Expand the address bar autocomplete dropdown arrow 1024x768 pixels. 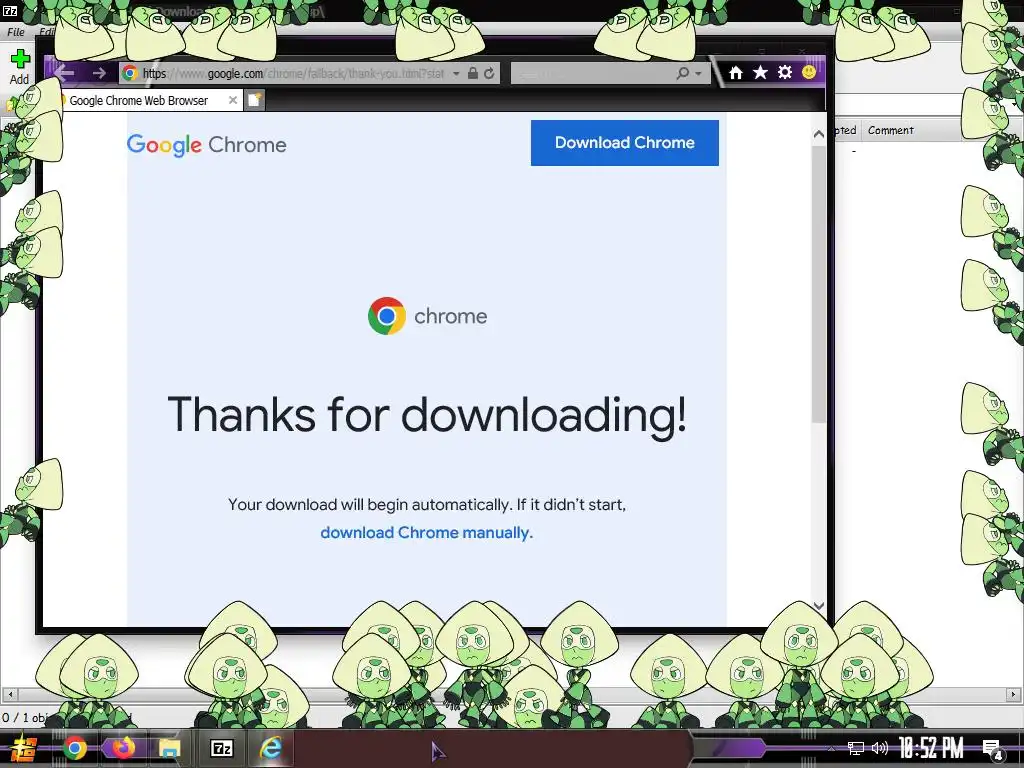[x=456, y=74]
